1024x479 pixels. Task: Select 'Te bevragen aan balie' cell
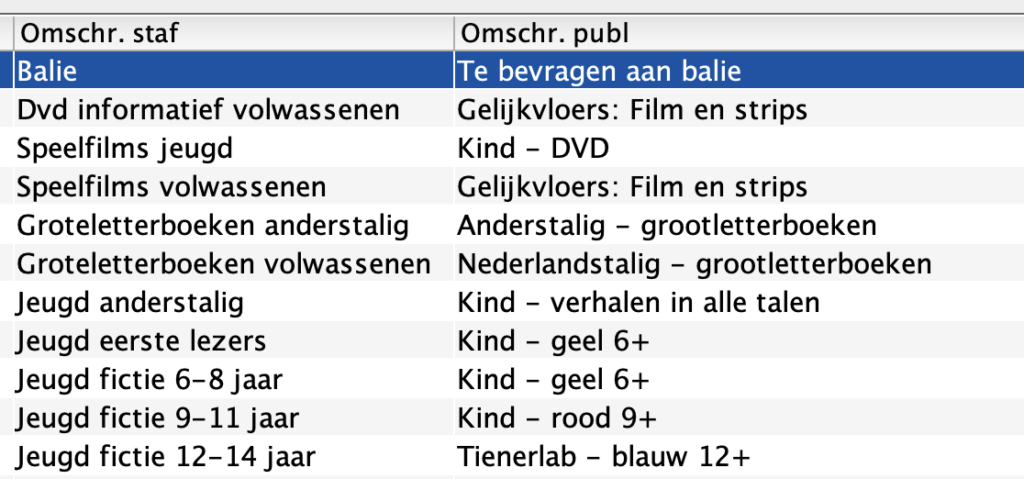(599, 72)
